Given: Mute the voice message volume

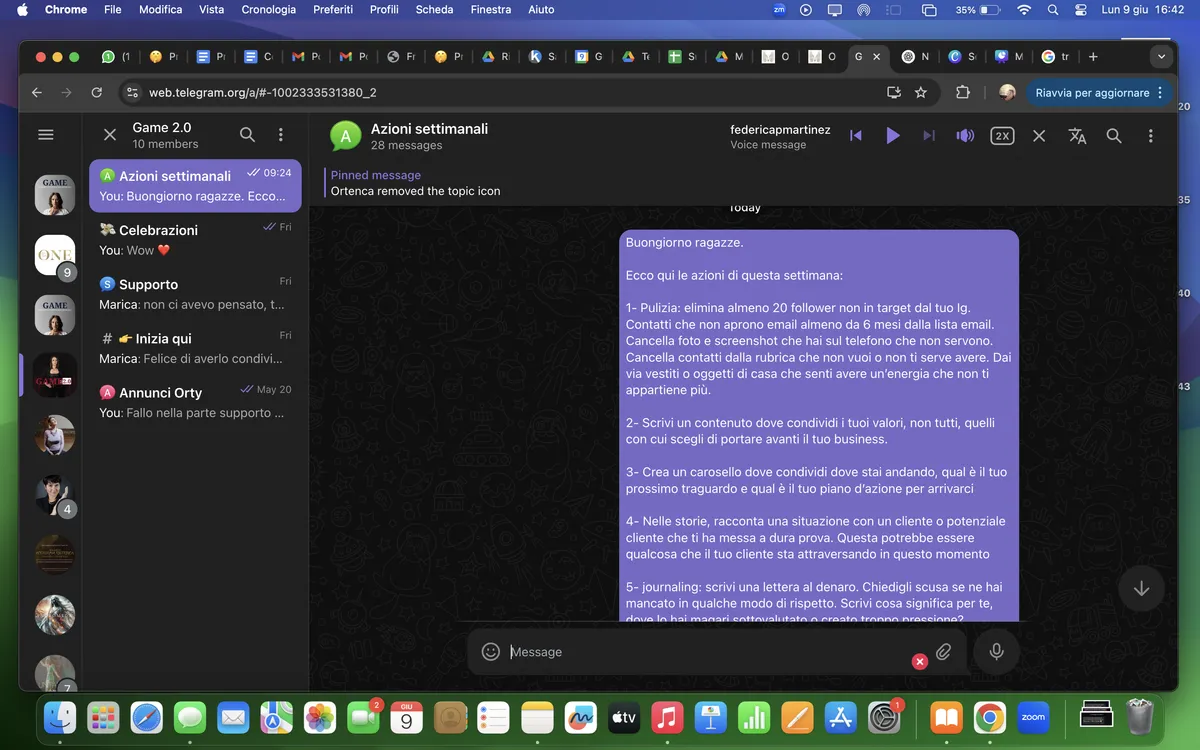Looking at the screenshot, I should tap(965, 136).
